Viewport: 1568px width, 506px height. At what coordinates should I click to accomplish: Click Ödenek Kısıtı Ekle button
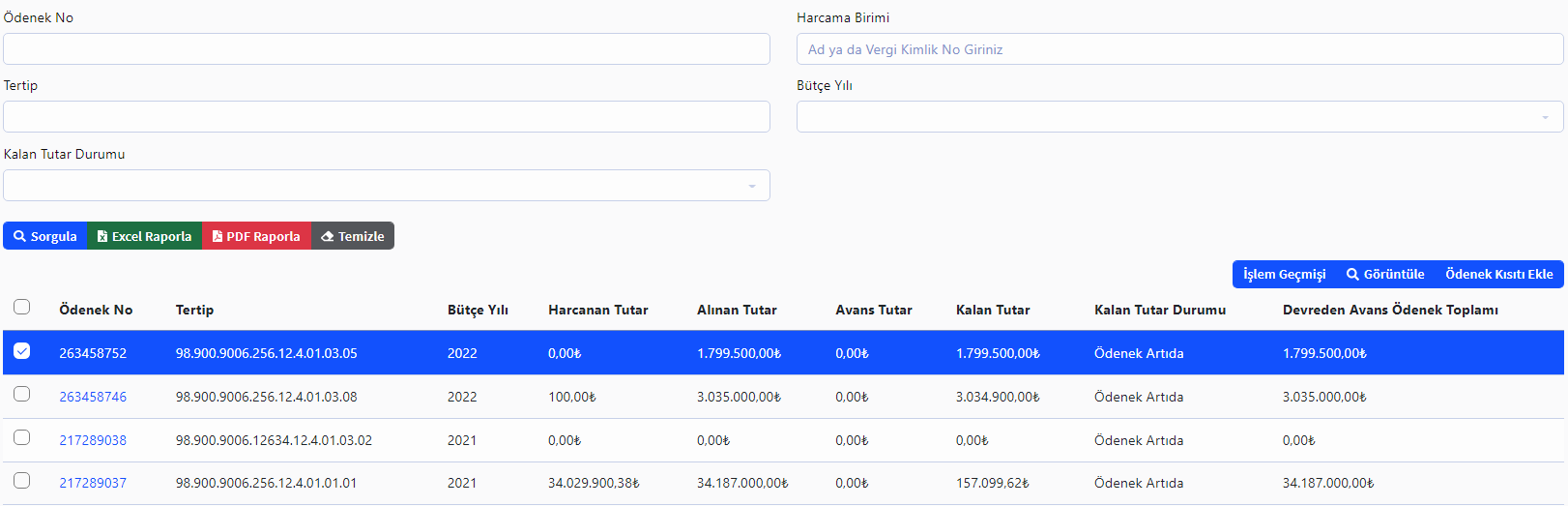click(1498, 274)
